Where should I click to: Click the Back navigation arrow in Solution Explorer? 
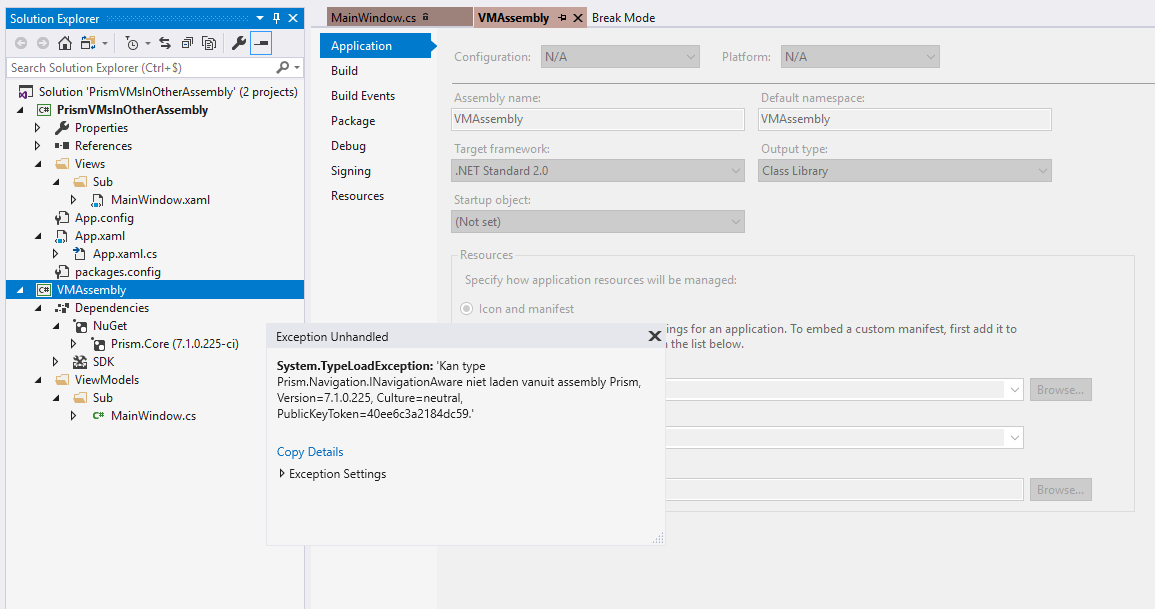pos(21,43)
